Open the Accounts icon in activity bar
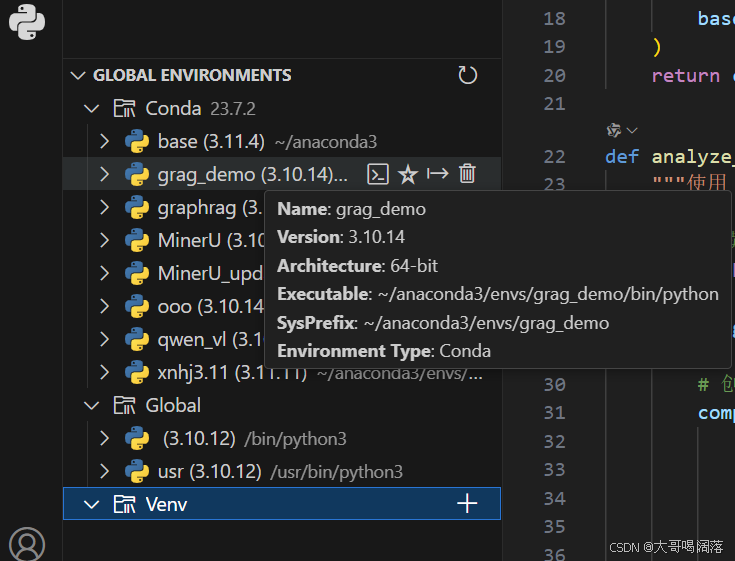Viewport: 735px width, 561px height. (x=27, y=545)
